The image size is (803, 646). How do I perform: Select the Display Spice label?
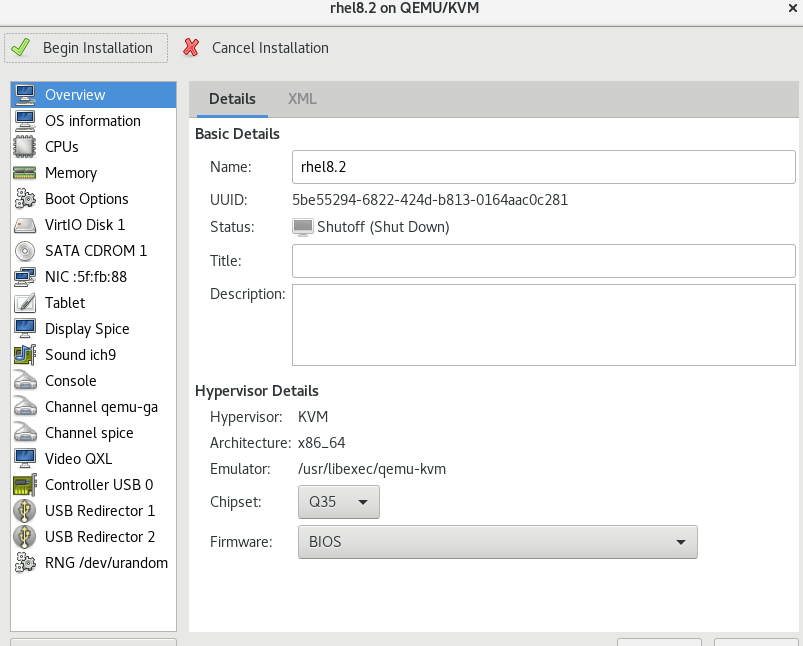point(87,329)
